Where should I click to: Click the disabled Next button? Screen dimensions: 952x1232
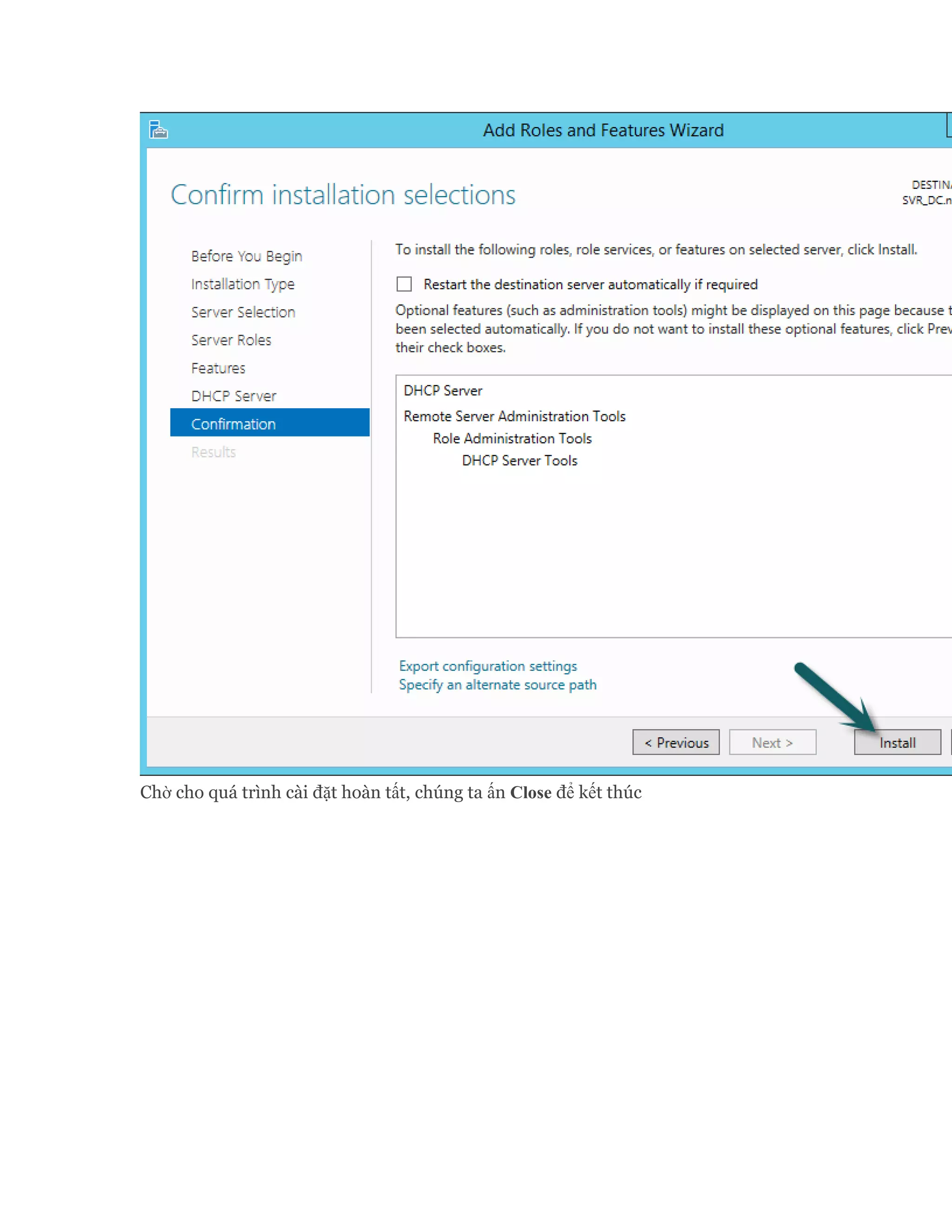(772, 742)
